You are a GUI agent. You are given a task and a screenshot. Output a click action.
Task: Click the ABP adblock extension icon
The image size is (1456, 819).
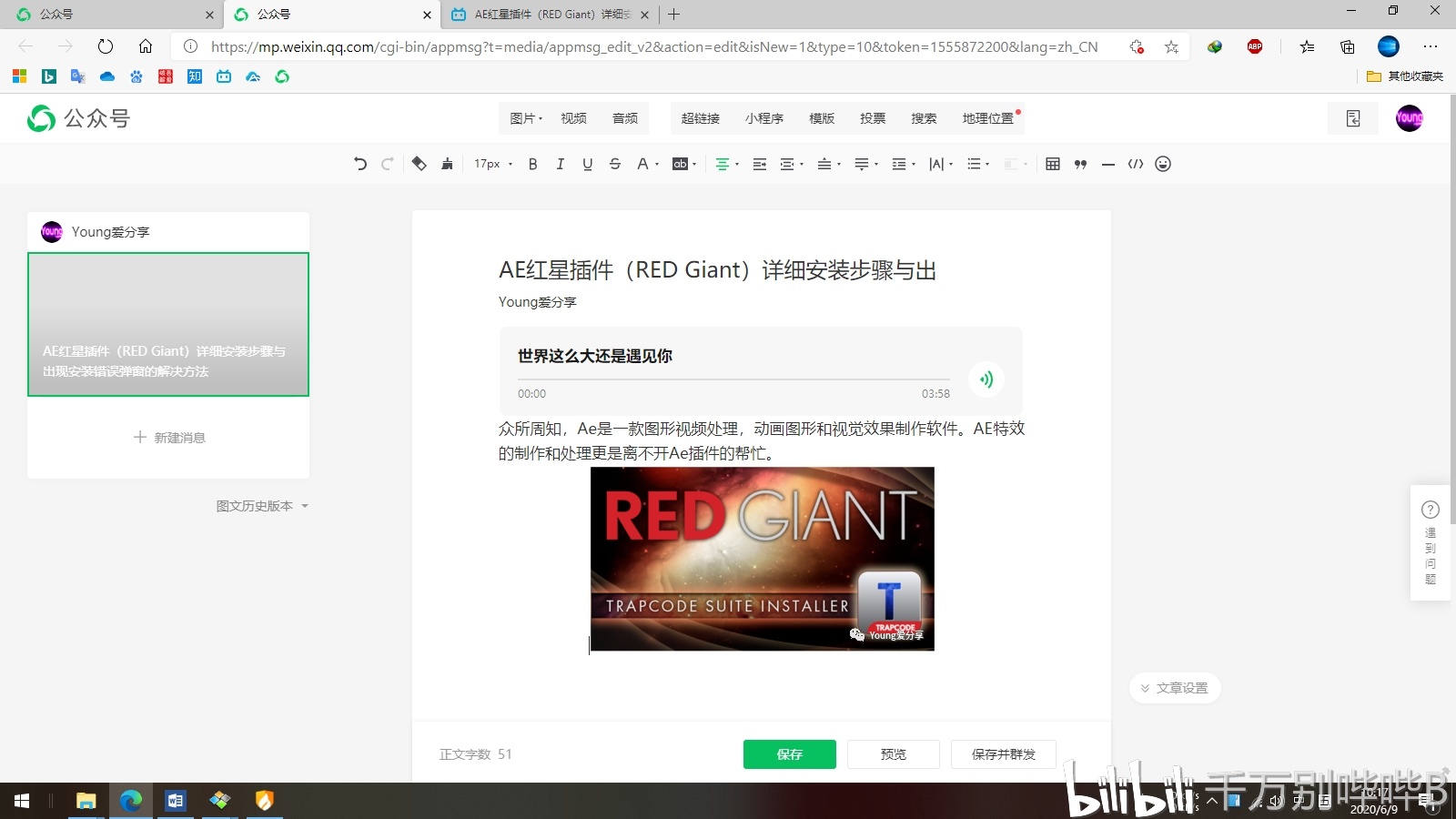pyautogui.click(x=1255, y=46)
